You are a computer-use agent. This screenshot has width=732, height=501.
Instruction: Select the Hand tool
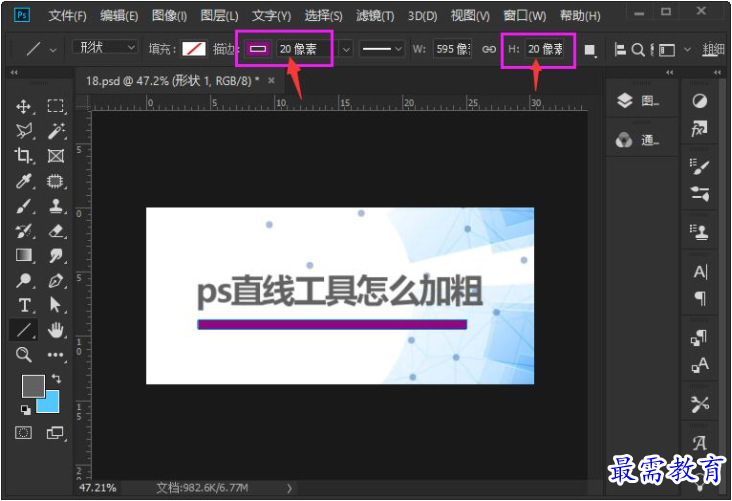[x=56, y=330]
